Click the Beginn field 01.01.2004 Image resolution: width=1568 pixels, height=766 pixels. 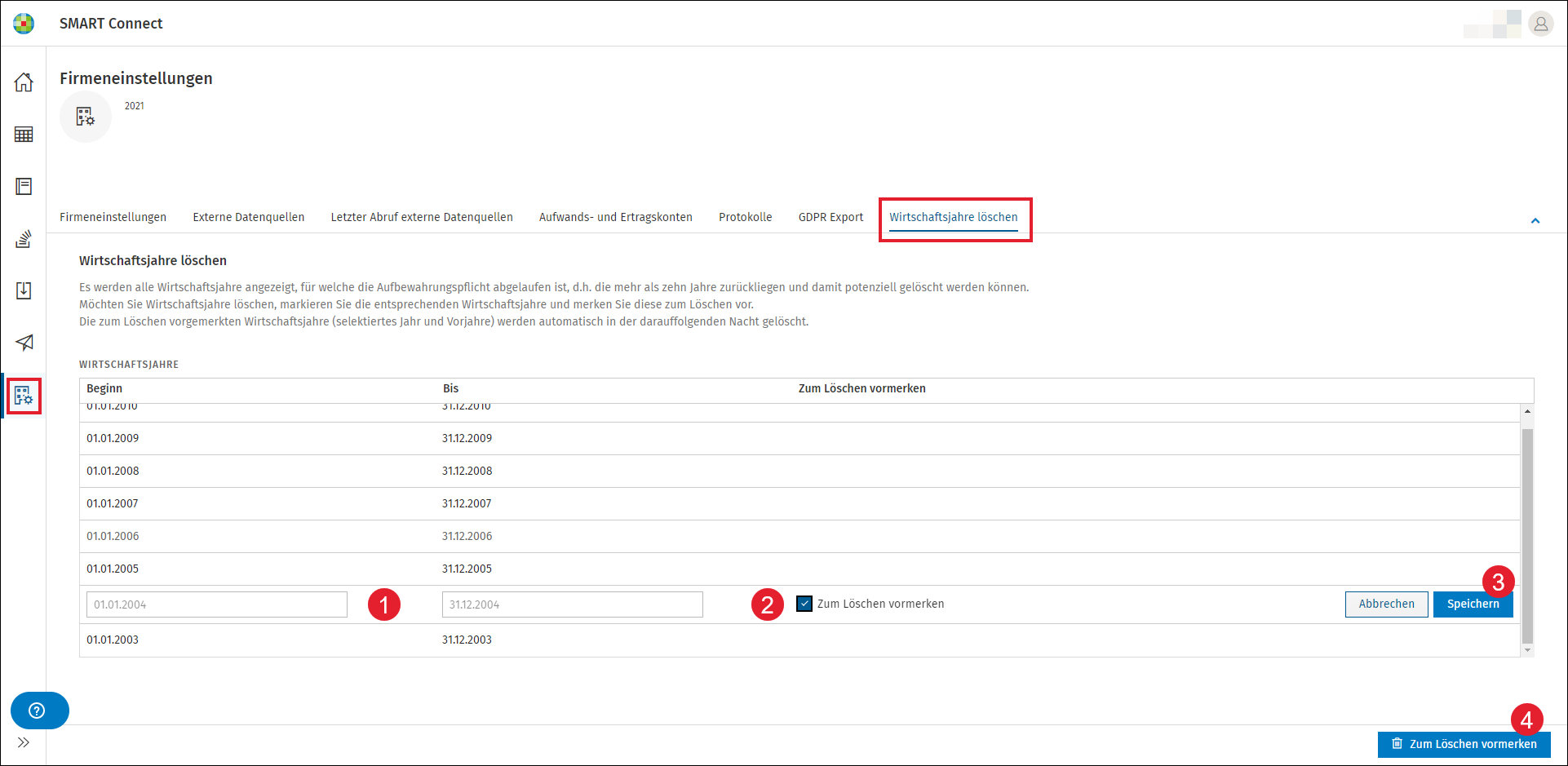(x=217, y=604)
